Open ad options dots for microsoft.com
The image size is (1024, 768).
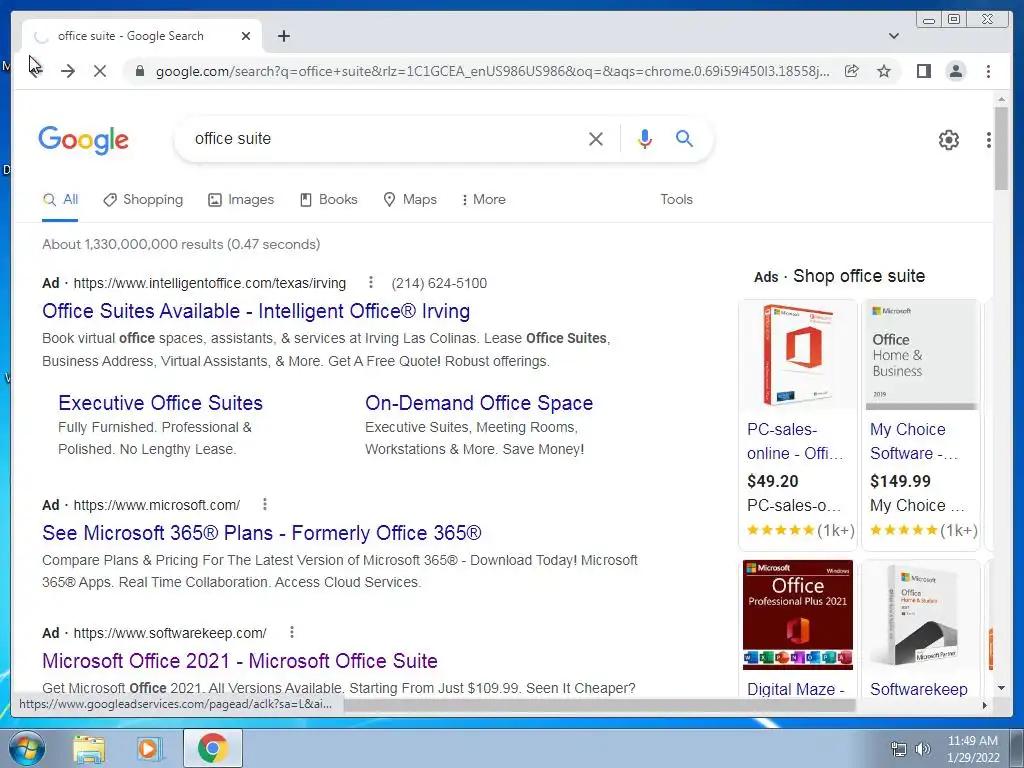264,504
